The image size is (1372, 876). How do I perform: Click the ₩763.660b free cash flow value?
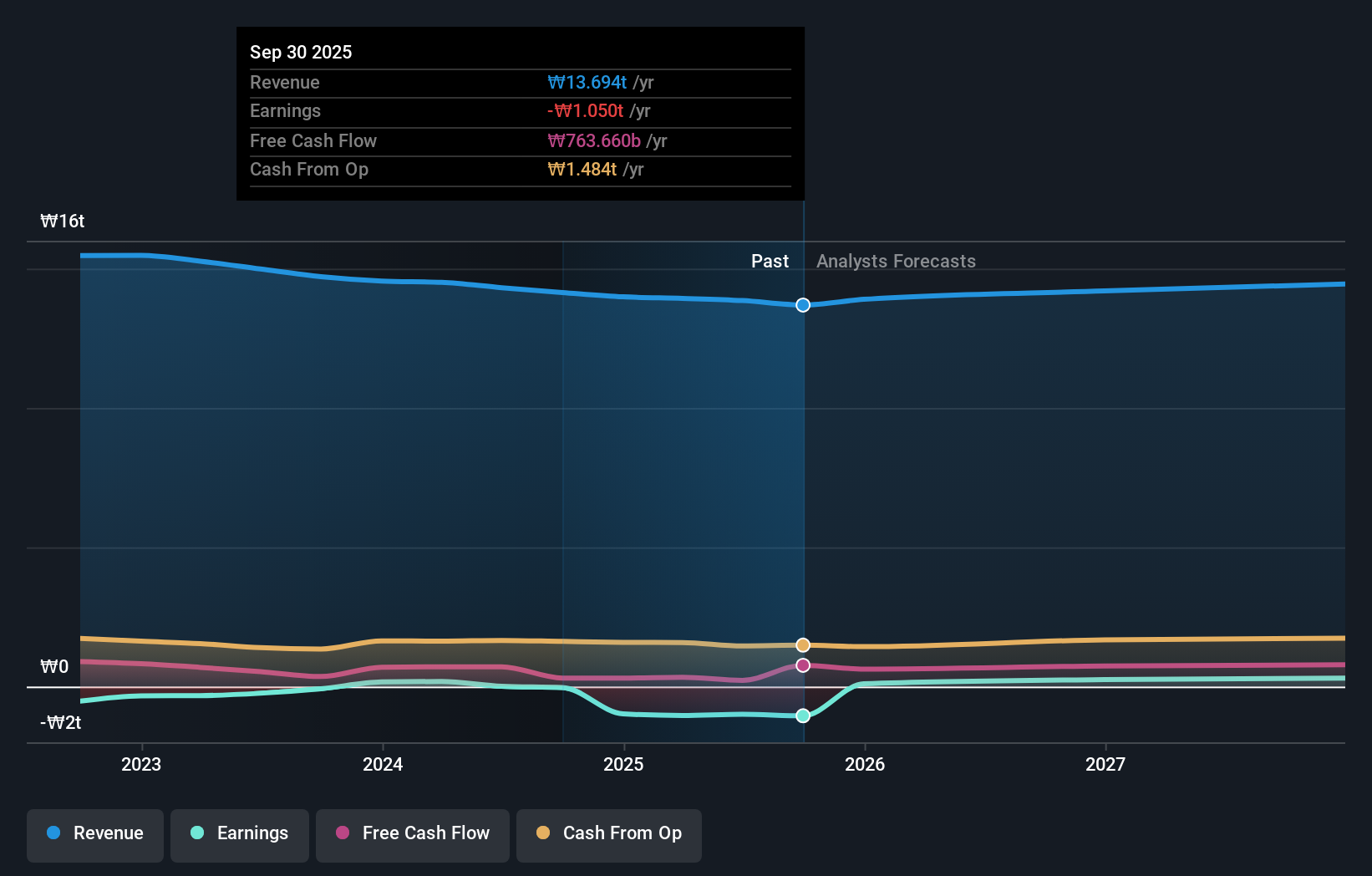[x=594, y=141]
